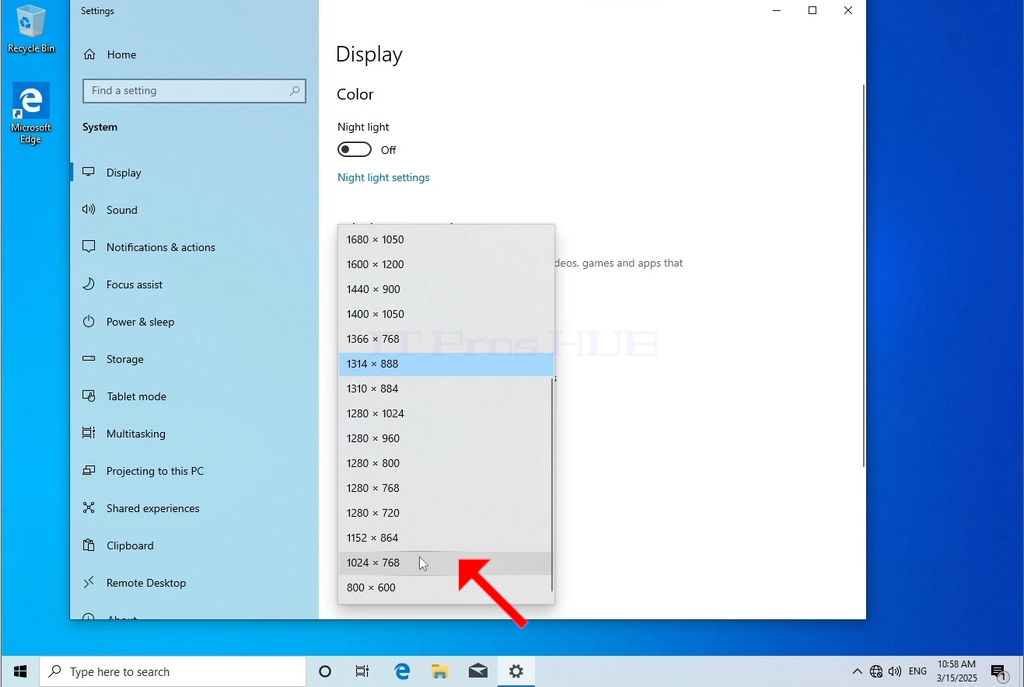This screenshot has width=1024, height=687.
Task: Launch Edge from the taskbar
Action: click(x=402, y=671)
